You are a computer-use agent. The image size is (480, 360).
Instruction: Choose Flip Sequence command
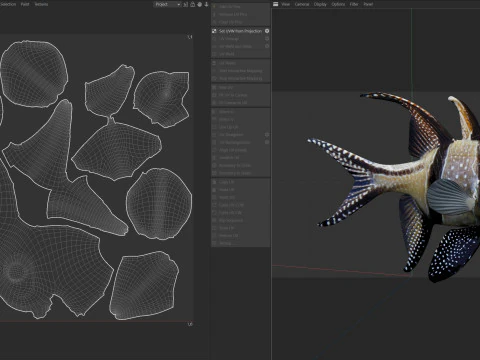(240, 220)
